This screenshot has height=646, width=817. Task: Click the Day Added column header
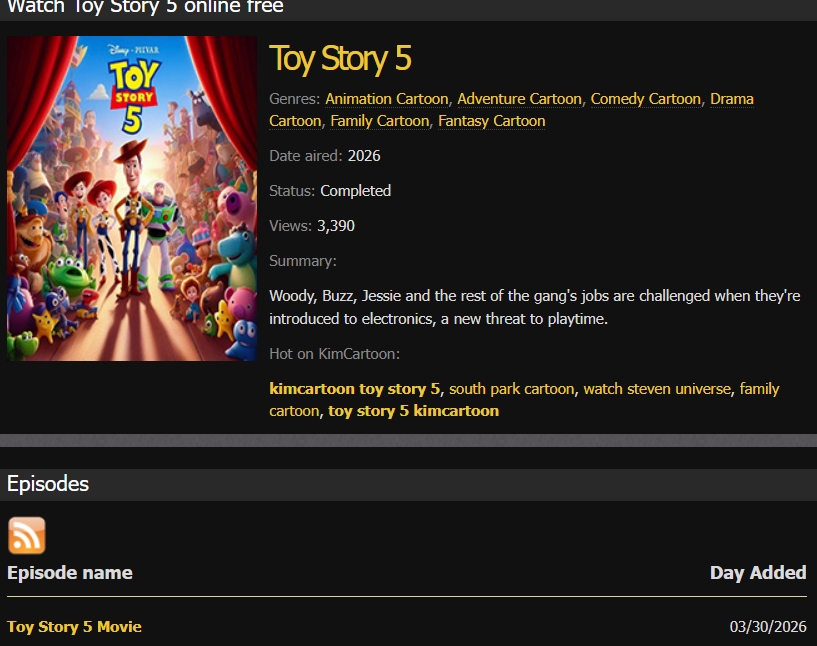(758, 573)
